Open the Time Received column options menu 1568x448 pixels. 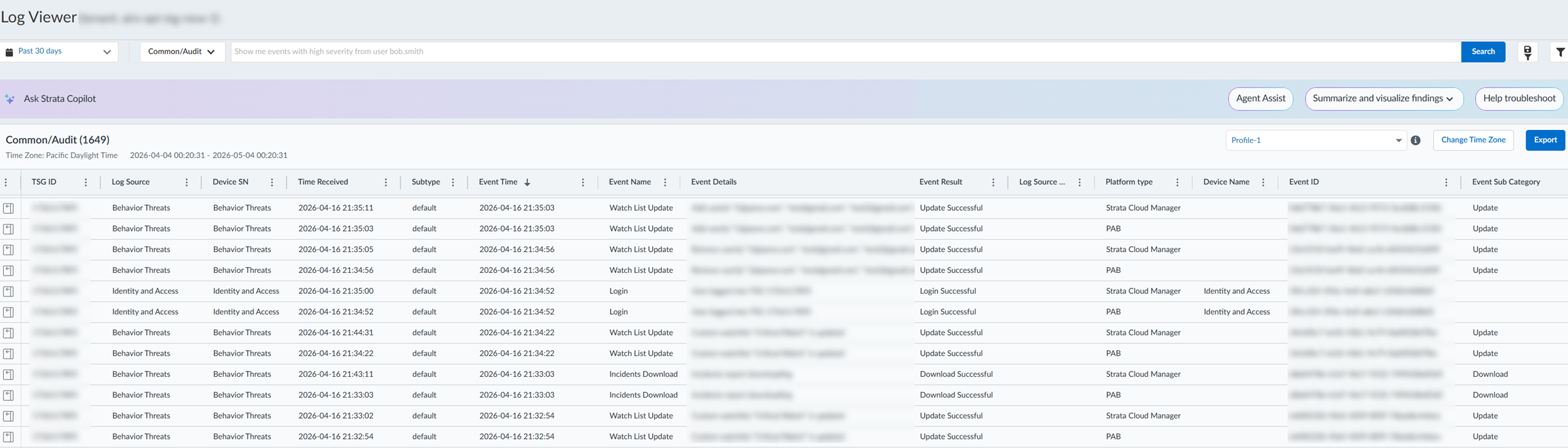385,182
